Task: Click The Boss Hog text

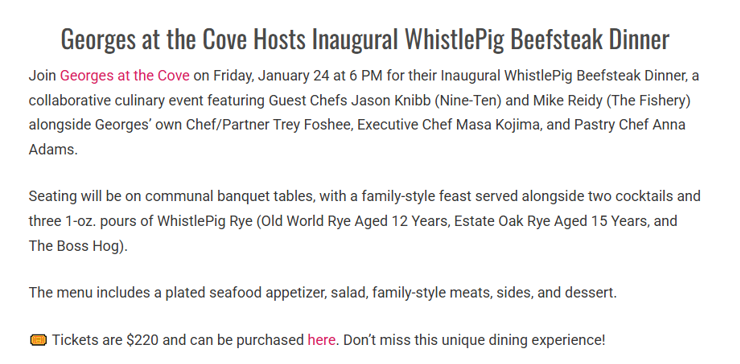Action: click(x=74, y=246)
